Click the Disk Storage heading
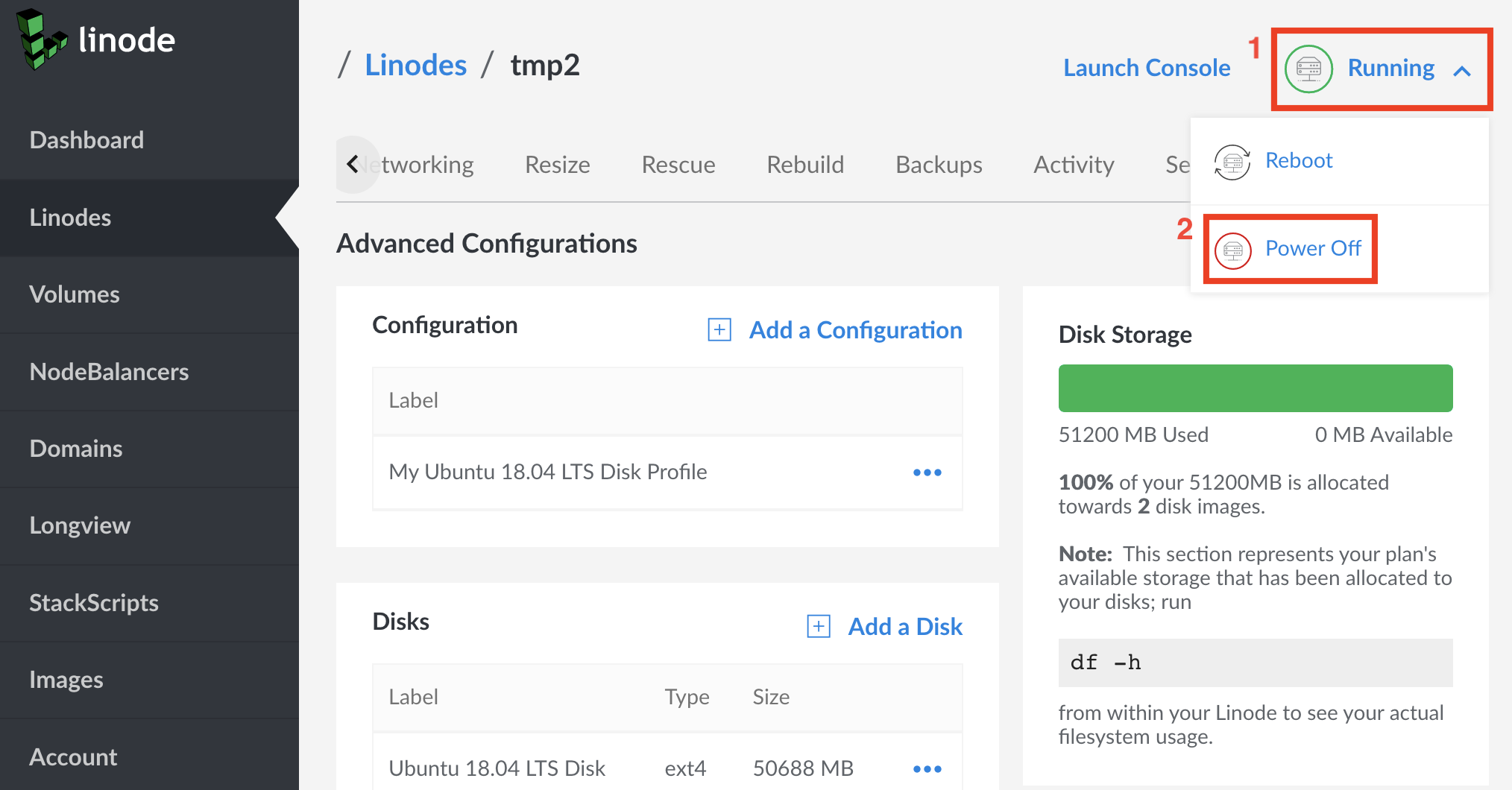This screenshot has height=790, width=1512. tap(1125, 335)
